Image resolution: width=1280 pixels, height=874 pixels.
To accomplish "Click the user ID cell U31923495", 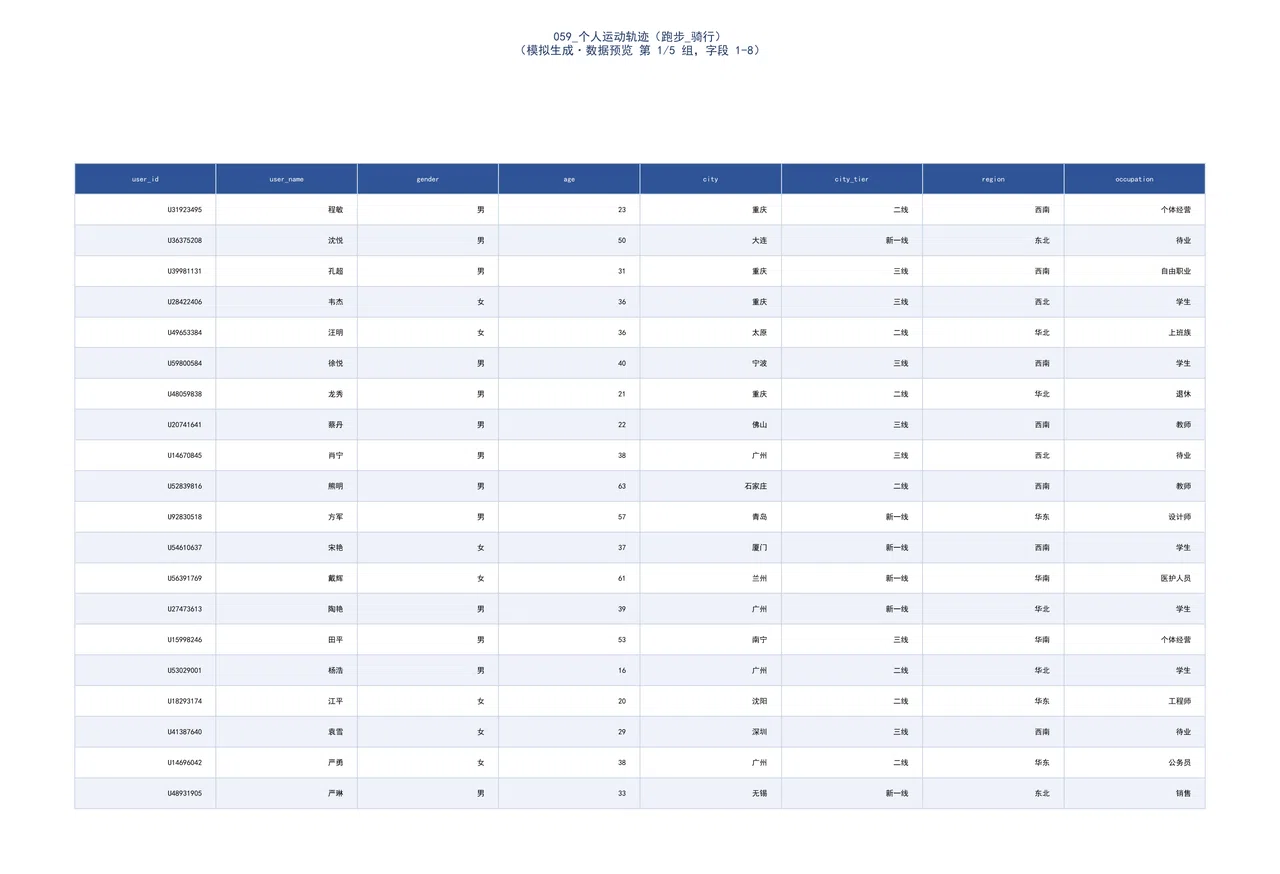I will 145,210.
